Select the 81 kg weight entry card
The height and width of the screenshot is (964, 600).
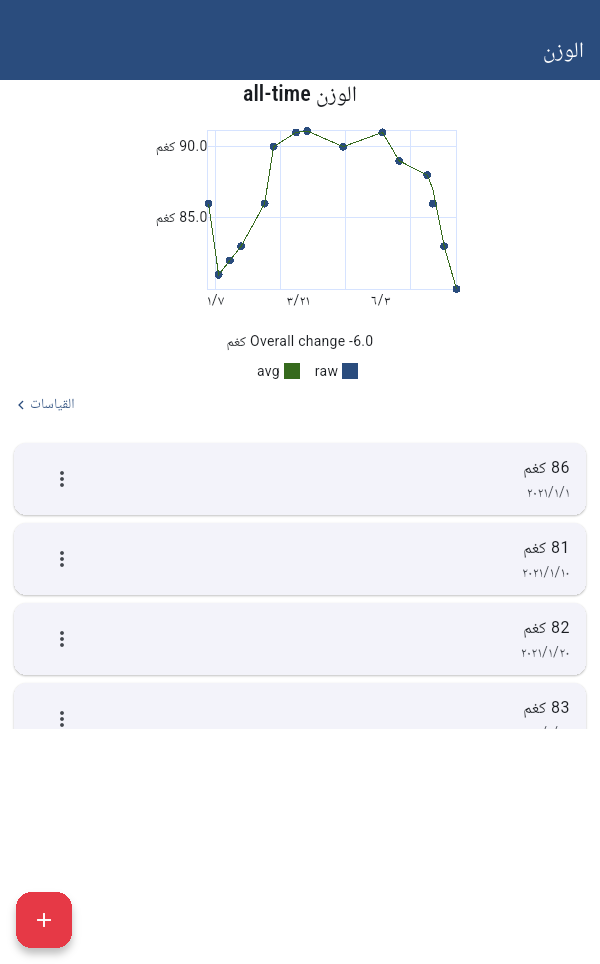(x=300, y=559)
